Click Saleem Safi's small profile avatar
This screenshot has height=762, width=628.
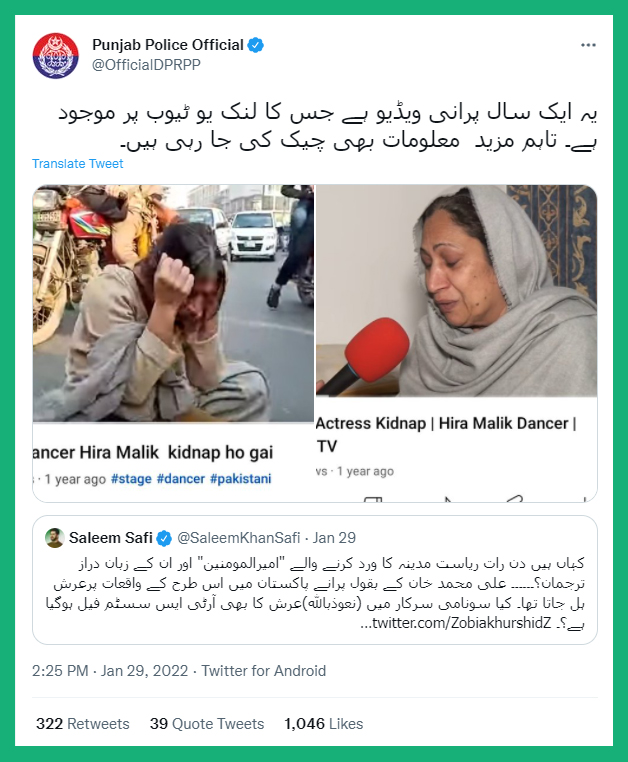(x=54, y=538)
